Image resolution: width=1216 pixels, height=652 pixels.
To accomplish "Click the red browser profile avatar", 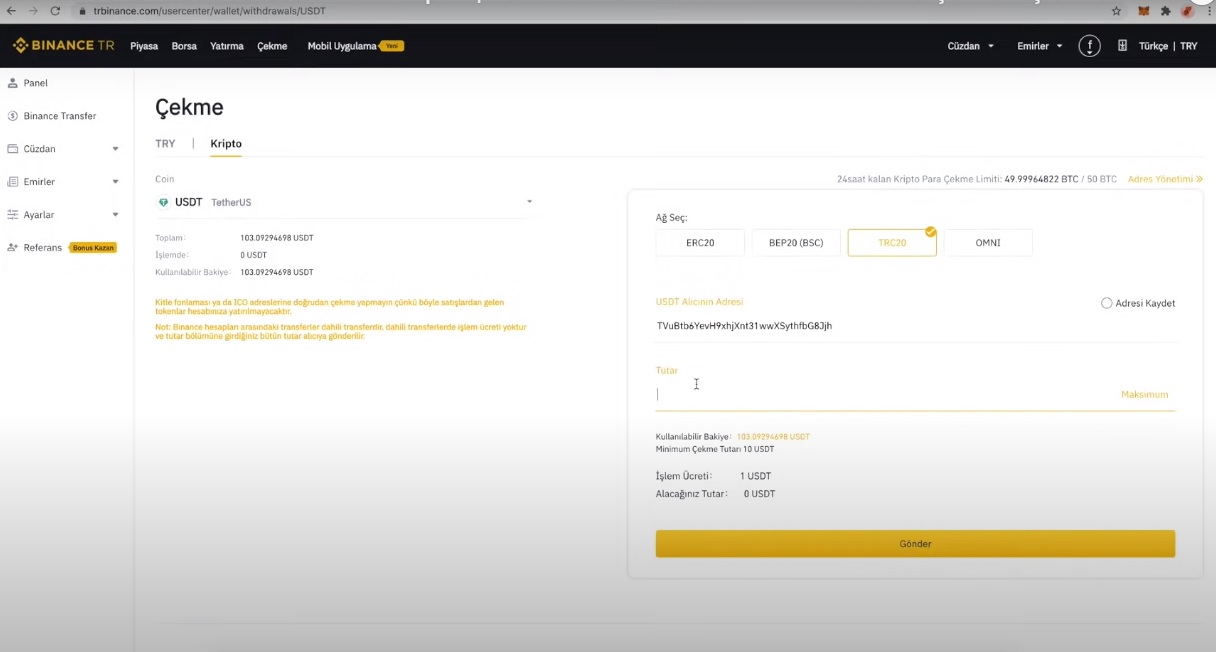I will [x=1187, y=11].
